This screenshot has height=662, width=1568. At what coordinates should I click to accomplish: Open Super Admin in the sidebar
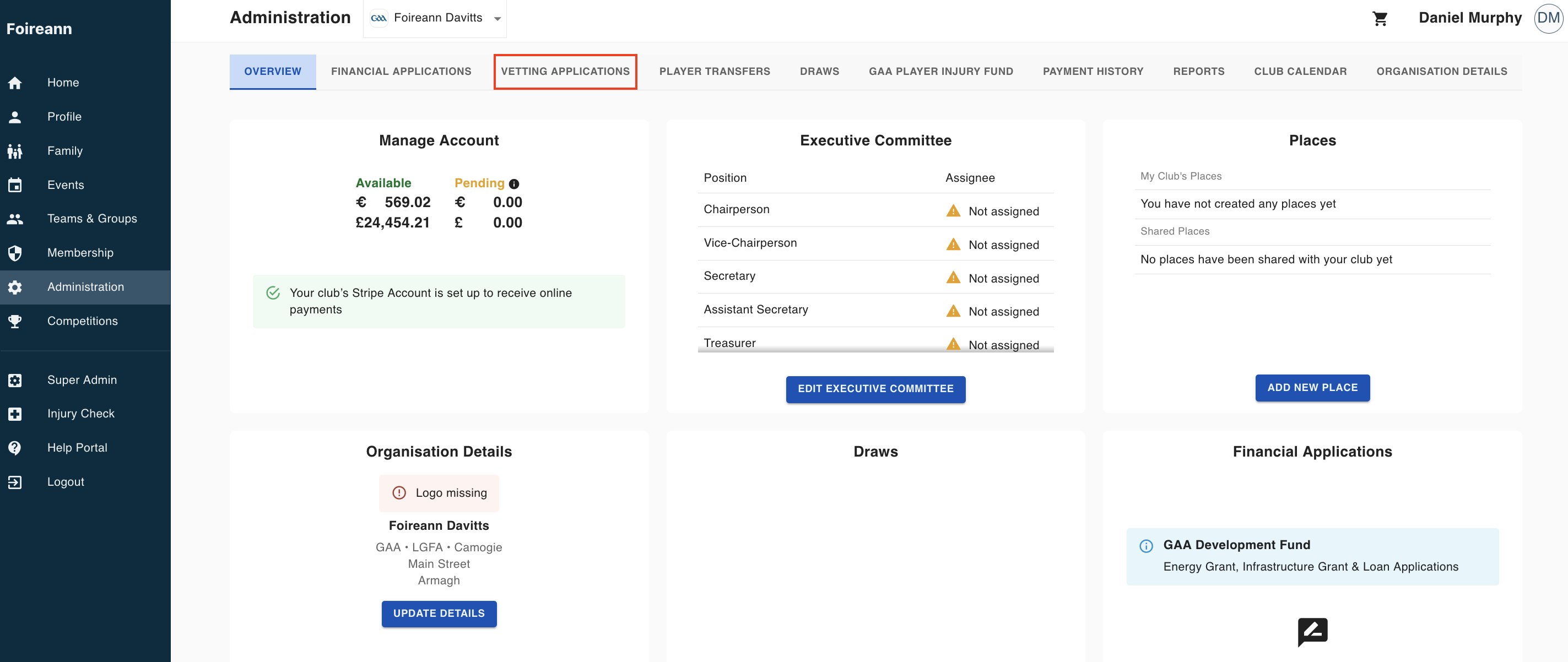tap(85, 380)
